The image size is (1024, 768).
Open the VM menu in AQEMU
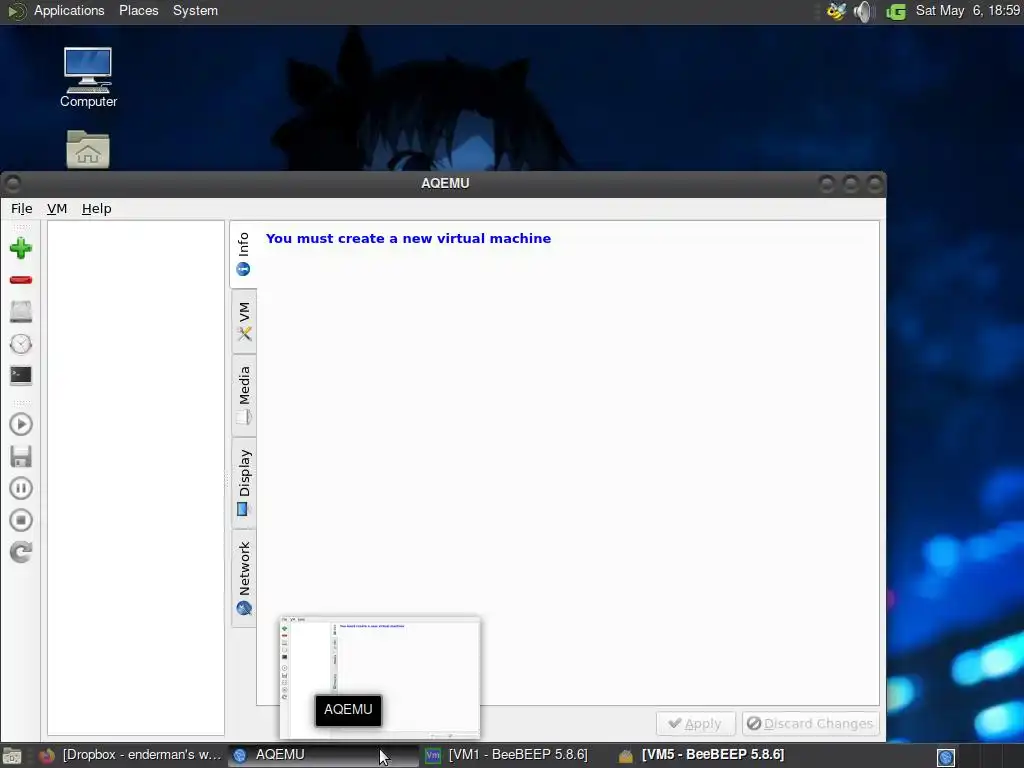pos(57,208)
